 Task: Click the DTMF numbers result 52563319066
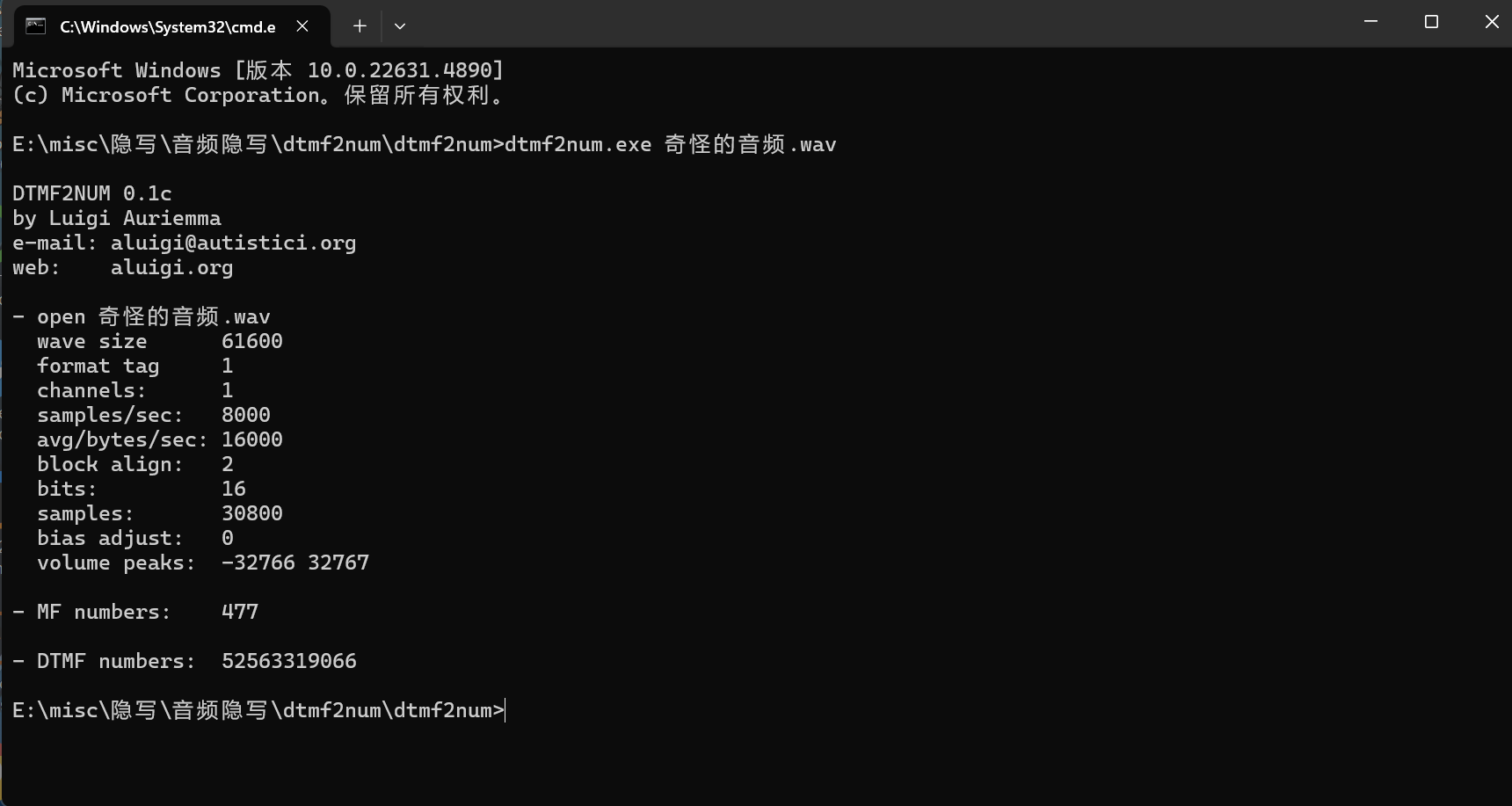pyautogui.click(x=289, y=661)
